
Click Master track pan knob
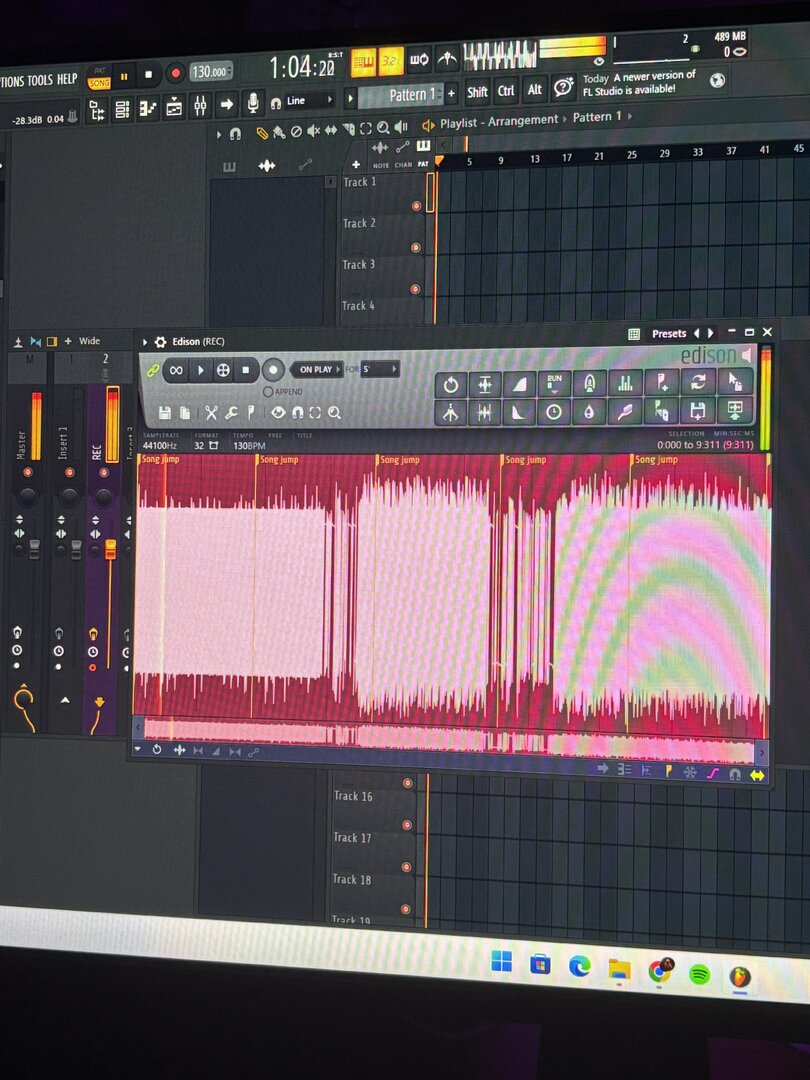click(x=27, y=495)
